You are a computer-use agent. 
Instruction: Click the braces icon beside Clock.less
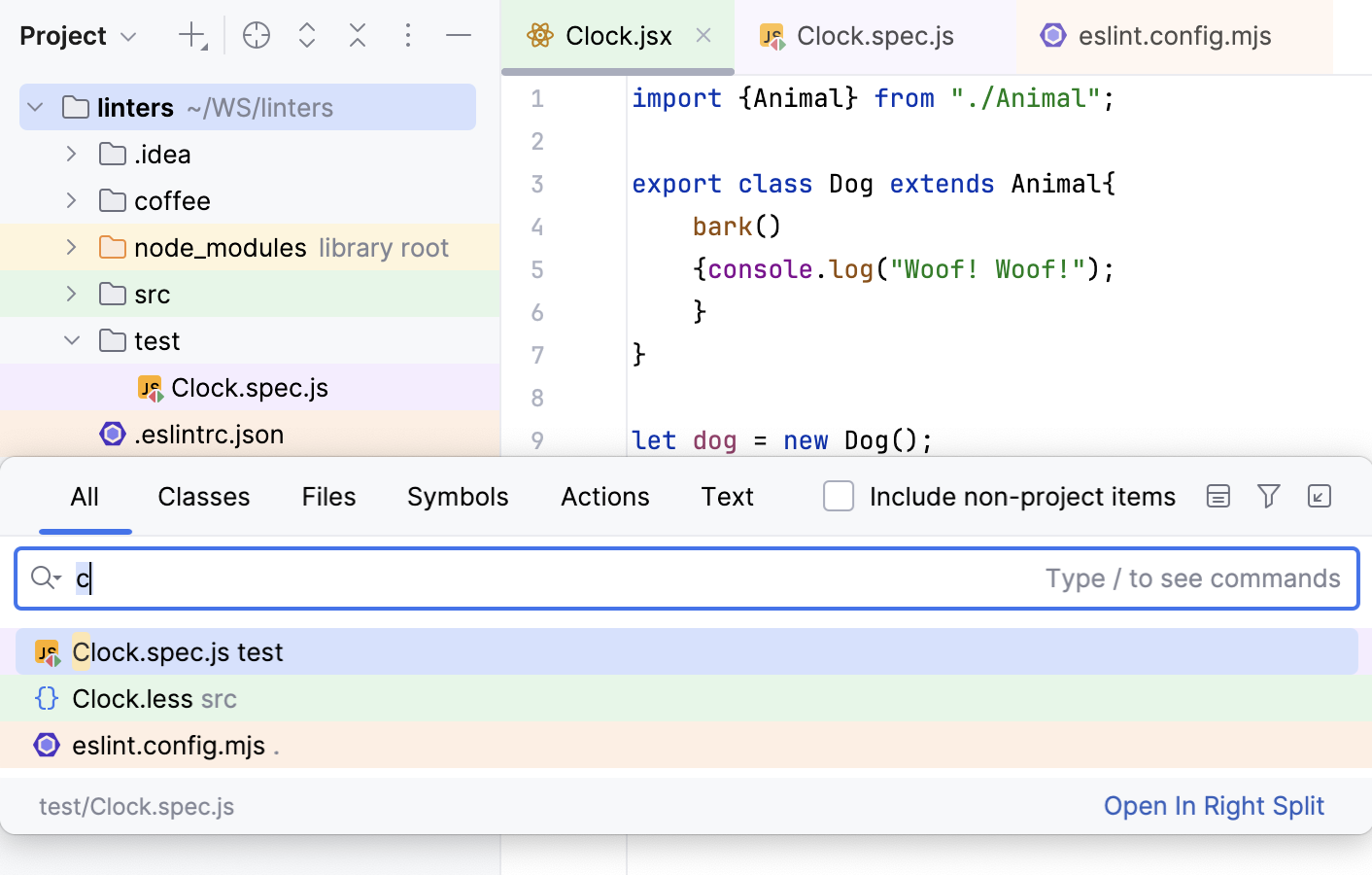(x=47, y=699)
